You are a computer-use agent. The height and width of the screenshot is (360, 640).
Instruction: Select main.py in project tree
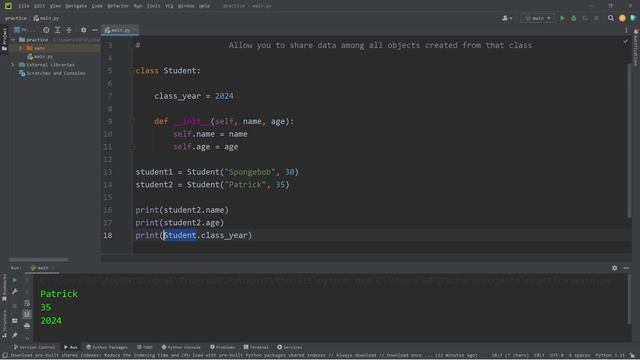40,56
